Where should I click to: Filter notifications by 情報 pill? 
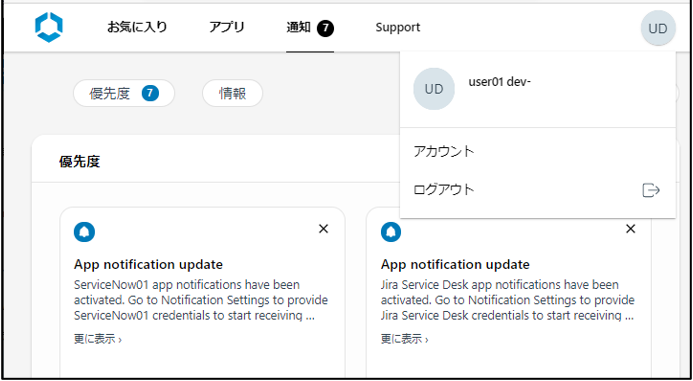[x=232, y=93]
